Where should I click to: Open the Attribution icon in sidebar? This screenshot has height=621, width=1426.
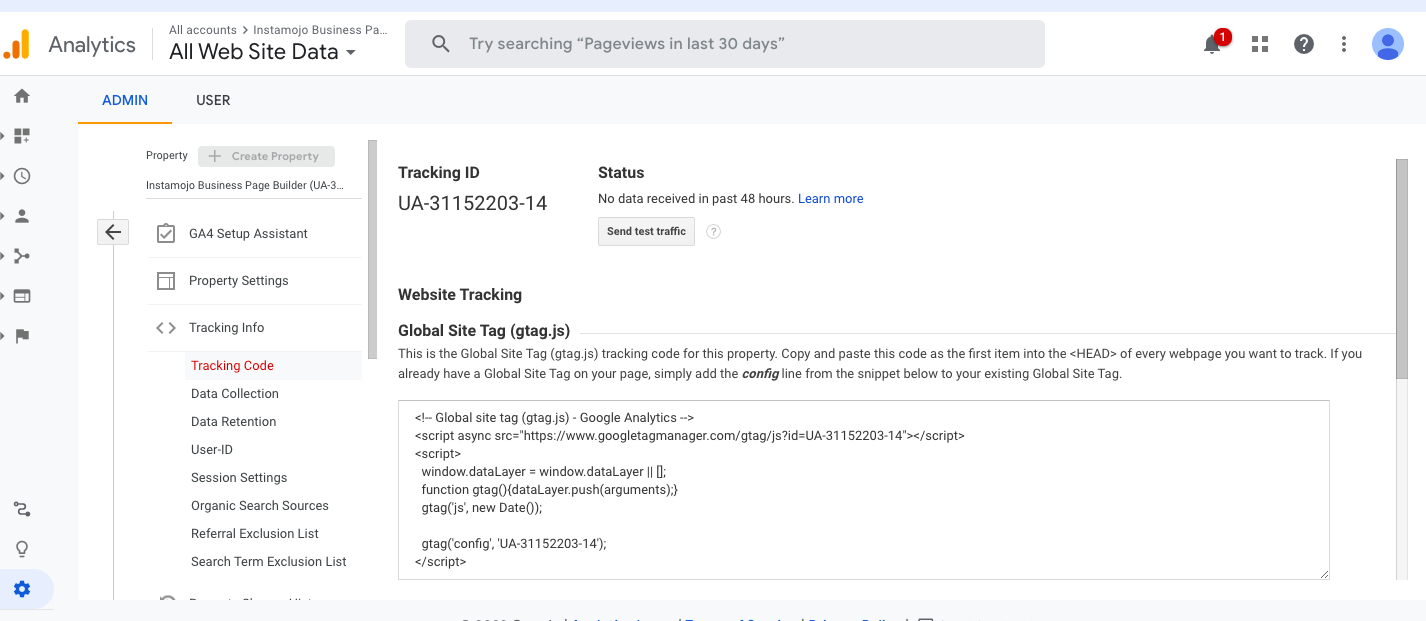point(22,509)
